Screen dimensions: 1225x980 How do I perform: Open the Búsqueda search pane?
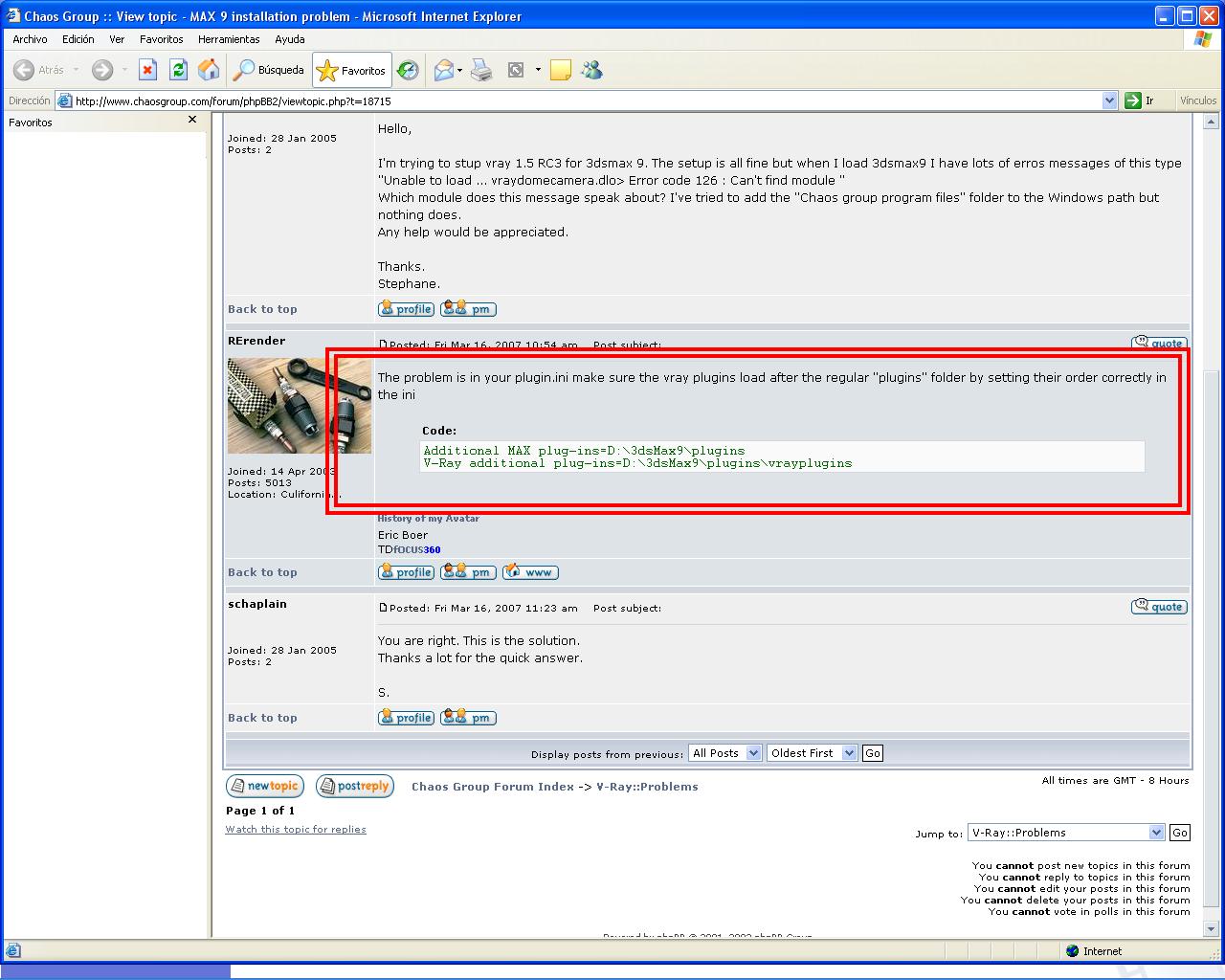click(269, 70)
